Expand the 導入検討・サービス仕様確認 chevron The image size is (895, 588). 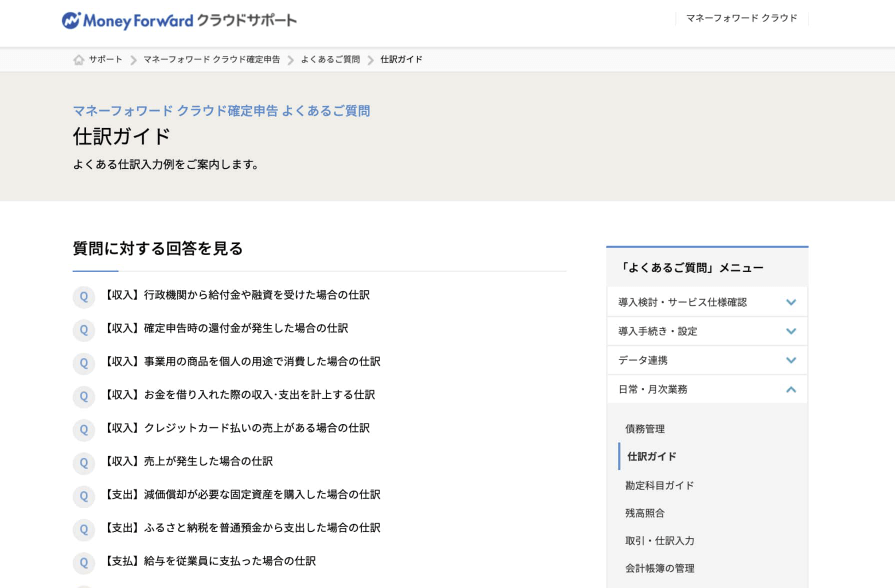[791, 302]
